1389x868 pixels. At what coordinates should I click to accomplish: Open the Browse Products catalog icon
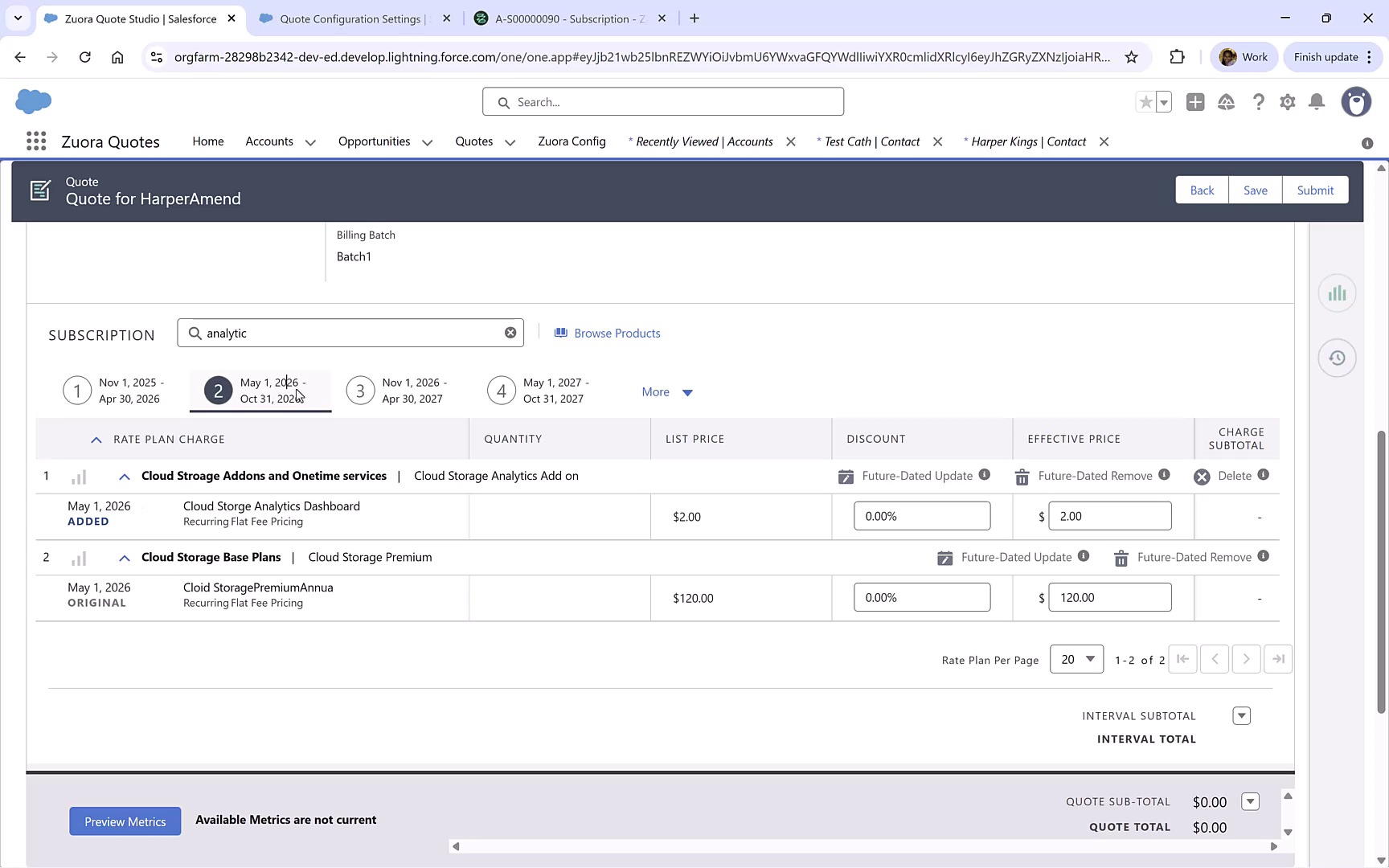pyautogui.click(x=561, y=333)
